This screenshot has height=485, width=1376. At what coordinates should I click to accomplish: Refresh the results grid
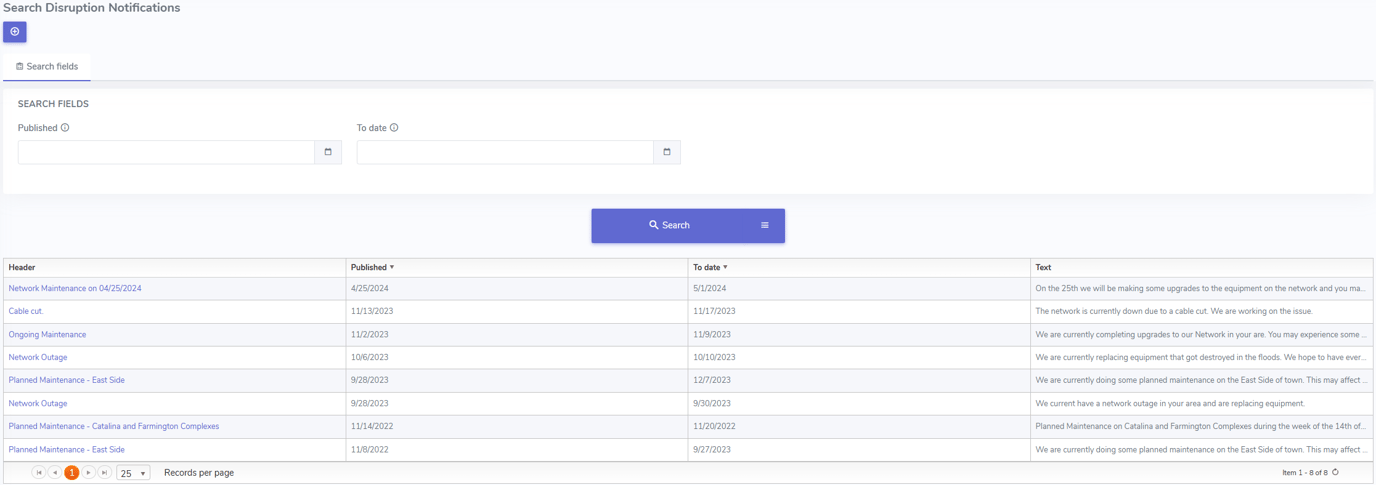click(x=1335, y=473)
